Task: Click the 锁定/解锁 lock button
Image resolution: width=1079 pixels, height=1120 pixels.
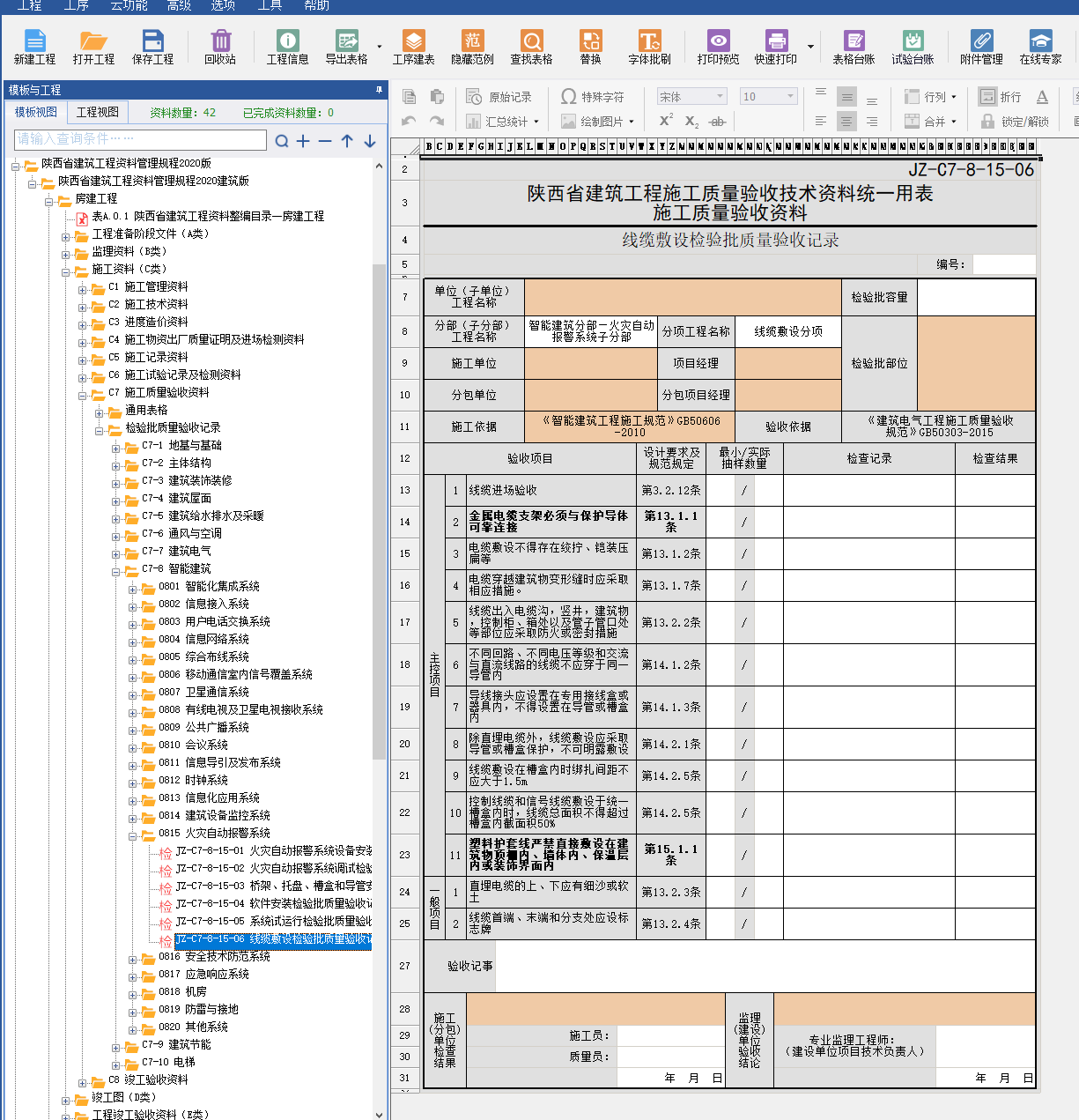Action: coord(1016,122)
